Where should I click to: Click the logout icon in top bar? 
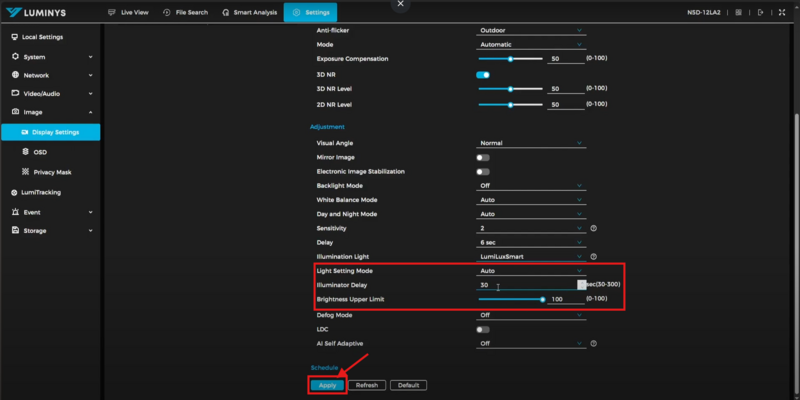[761, 12]
